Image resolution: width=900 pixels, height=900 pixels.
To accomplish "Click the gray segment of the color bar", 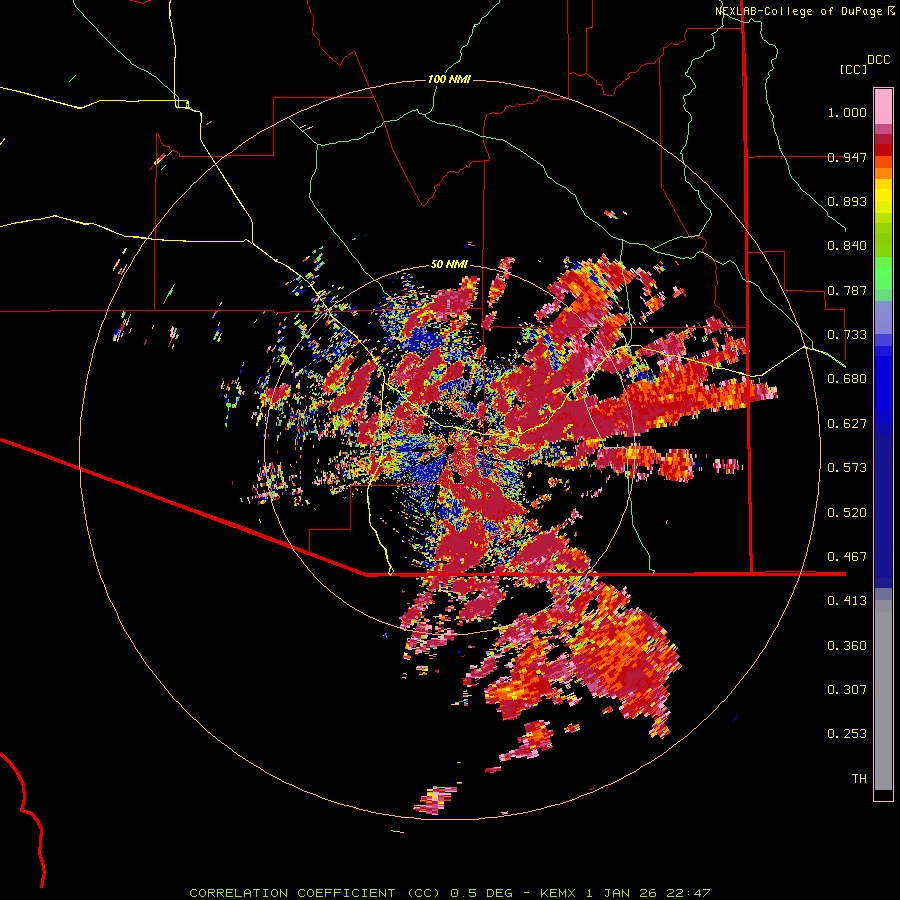I will [883, 695].
